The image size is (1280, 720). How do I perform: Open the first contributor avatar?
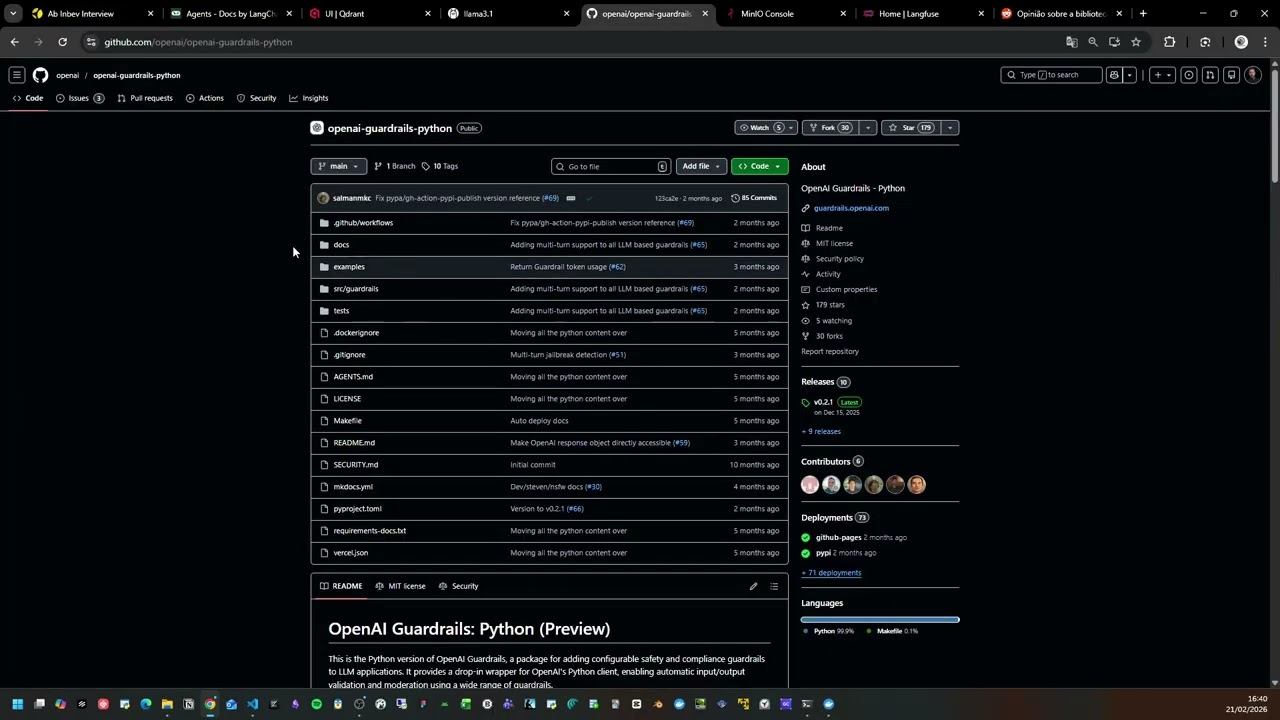810,485
